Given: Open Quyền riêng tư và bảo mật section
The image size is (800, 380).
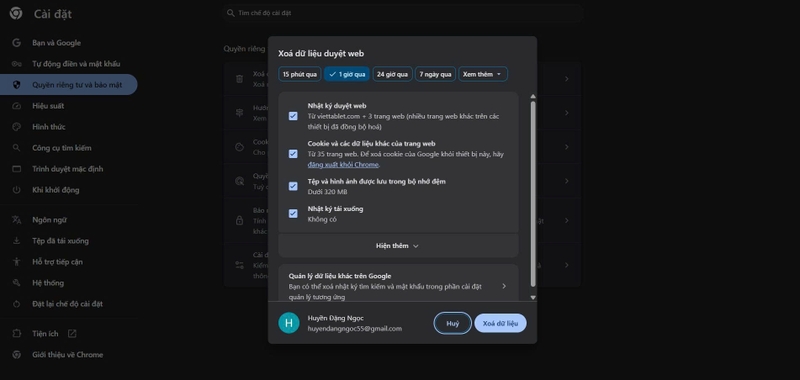Looking at the screenshot, I should tap(68, 85).
